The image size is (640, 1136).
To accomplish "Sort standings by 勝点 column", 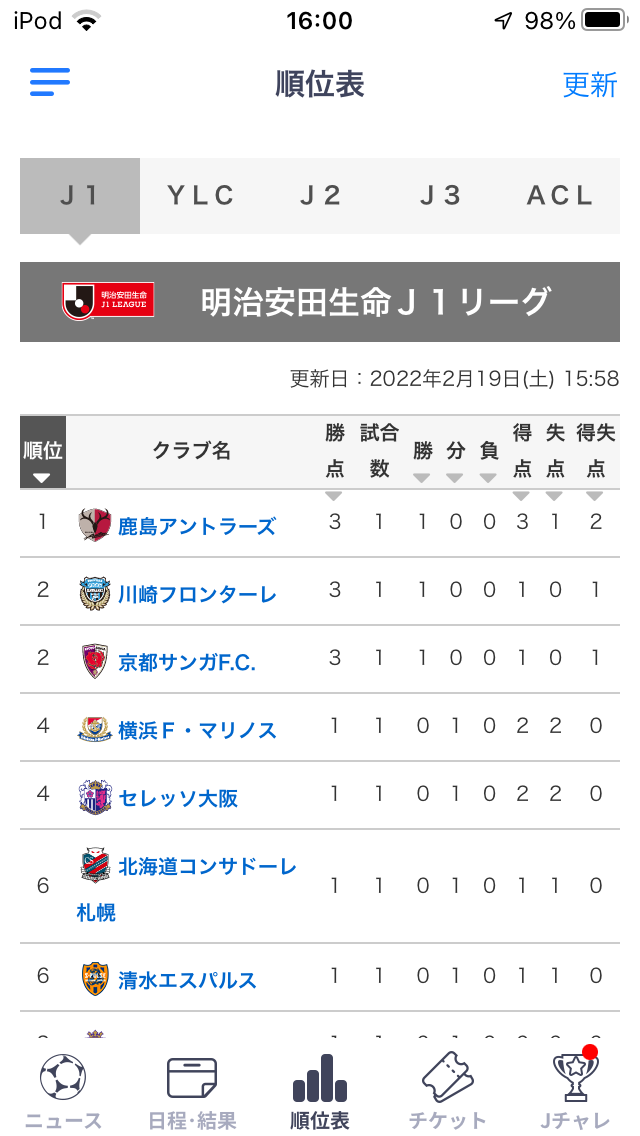I will tap(334, 452).
